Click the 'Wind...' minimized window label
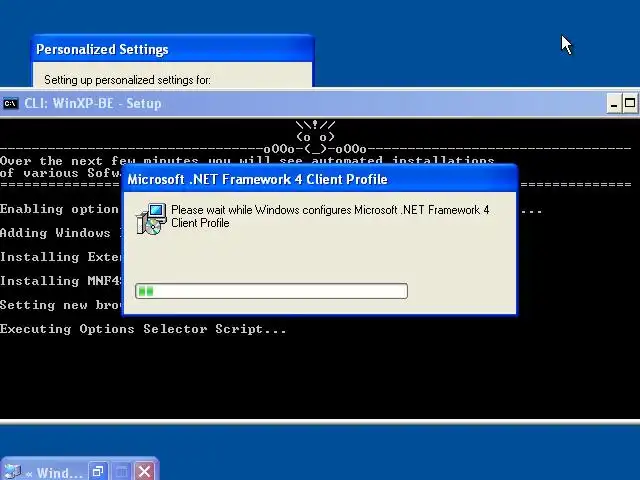The width and height of the screenshot is (640, 480). tap(60, 473)
